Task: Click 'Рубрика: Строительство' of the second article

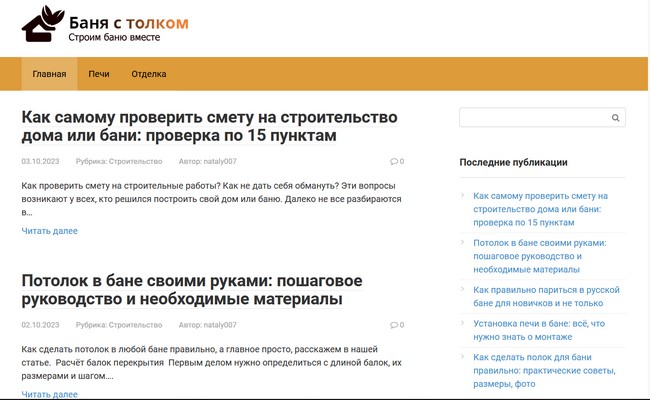Action: [x=119, y=325]
